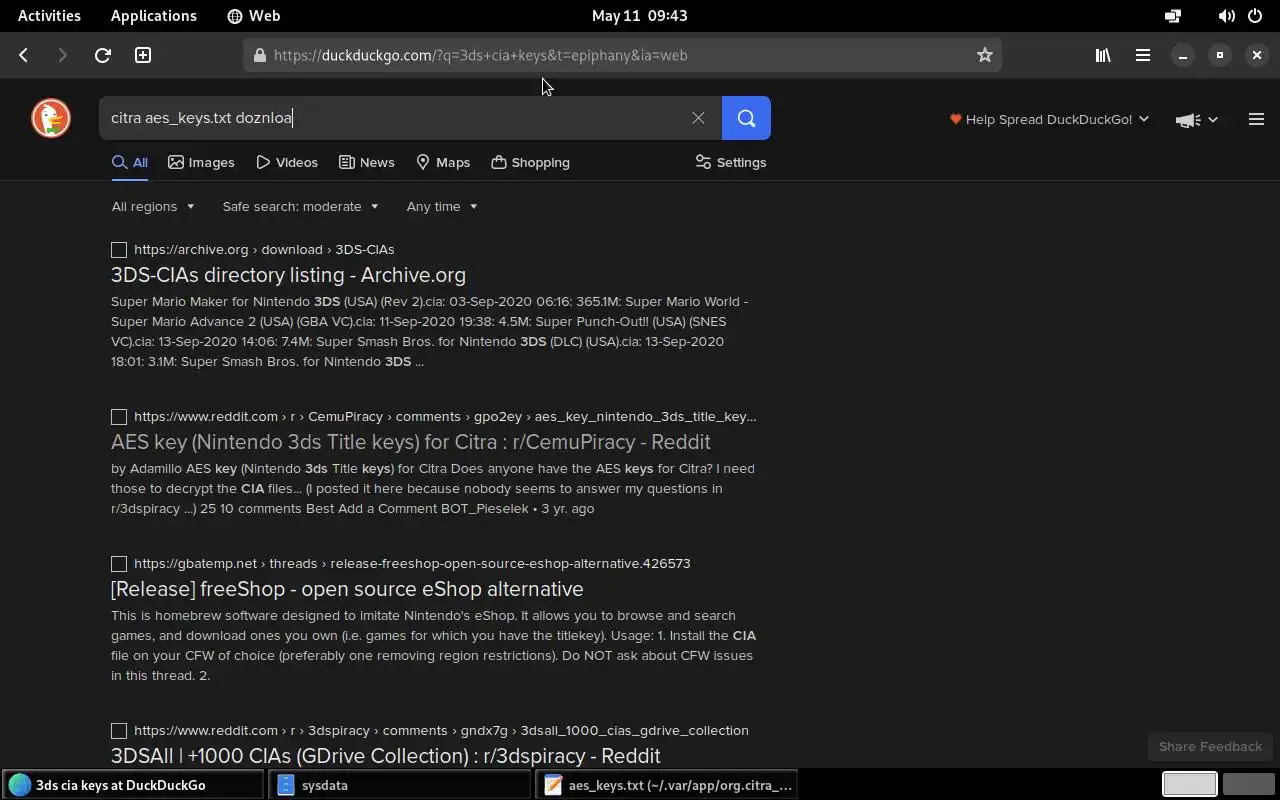Switch to Maps results tab
This screenshot has height=800, width=1280.
tap(443, 162)
